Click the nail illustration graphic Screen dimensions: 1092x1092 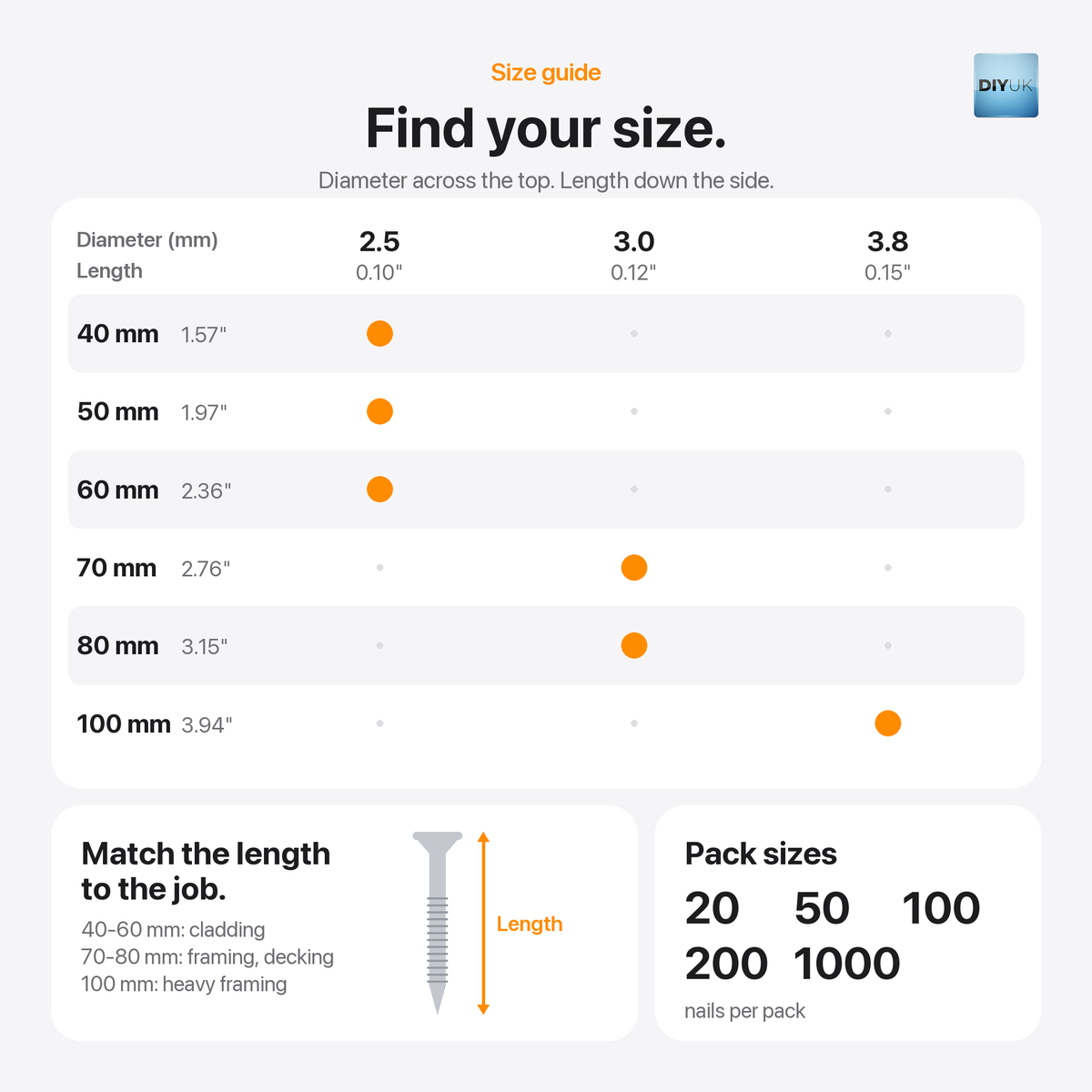[438, 923]
